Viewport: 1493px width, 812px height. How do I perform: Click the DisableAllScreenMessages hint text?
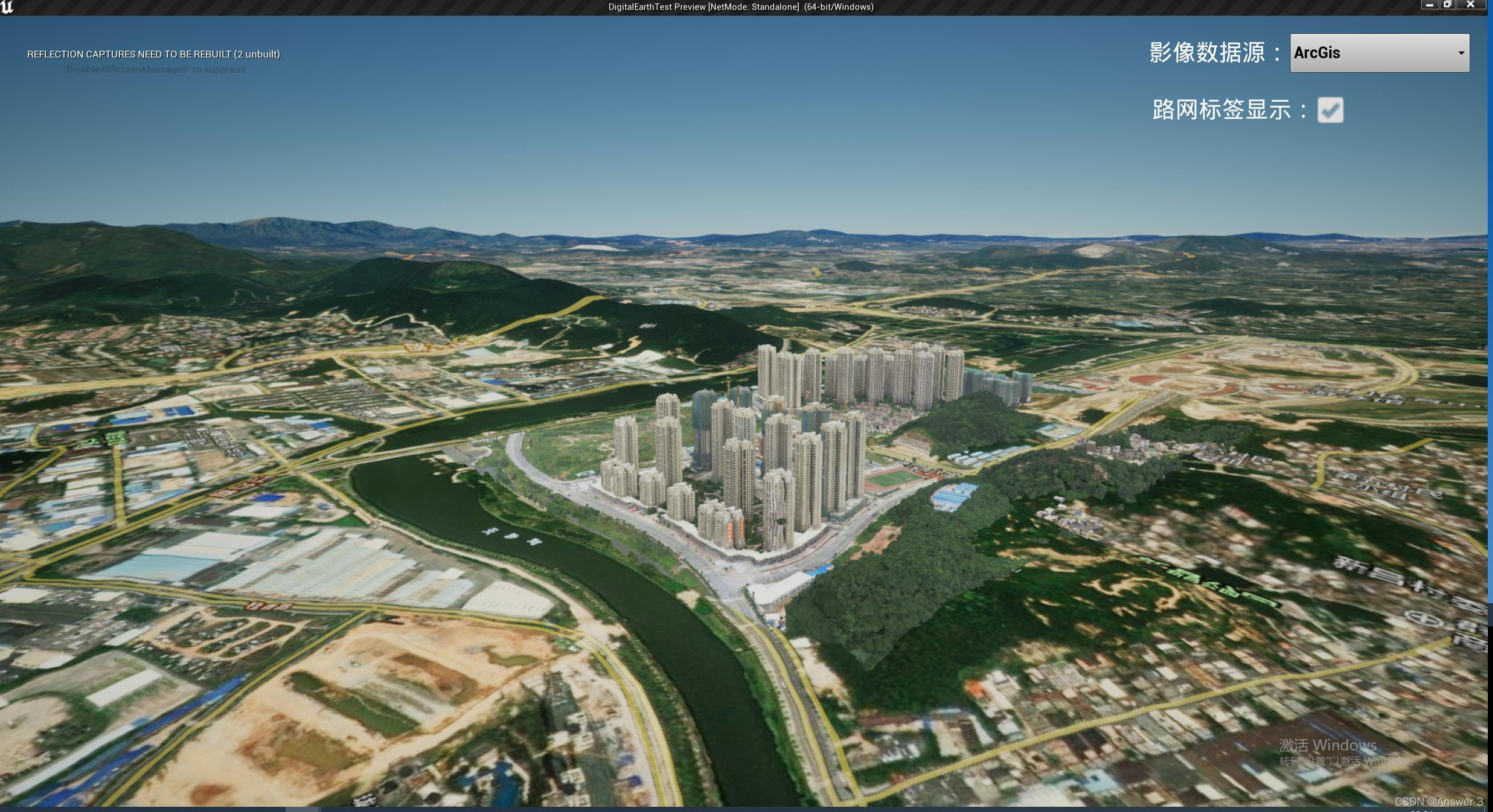[x=155, y=70]
